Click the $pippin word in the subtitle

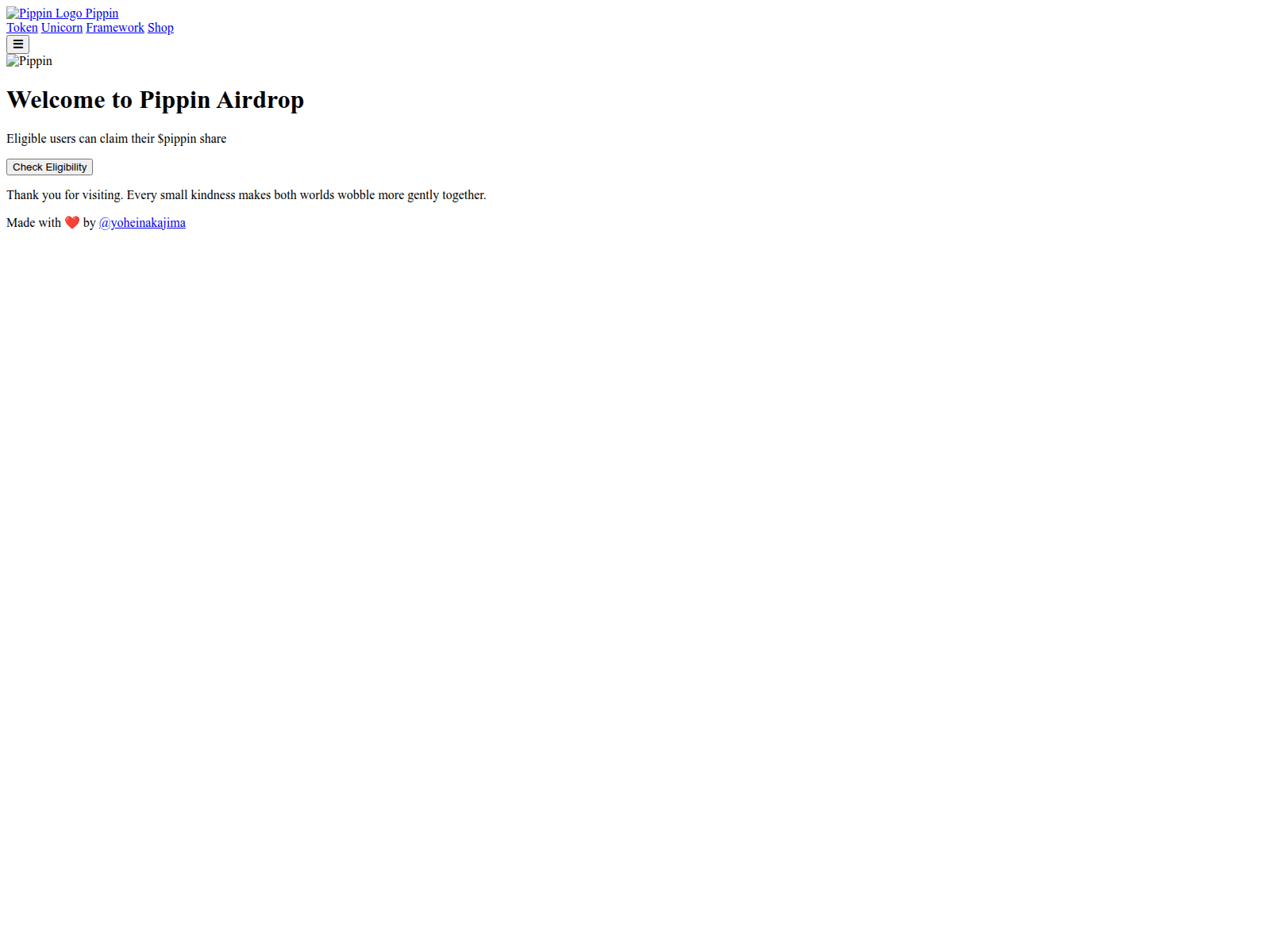(177, 139)
